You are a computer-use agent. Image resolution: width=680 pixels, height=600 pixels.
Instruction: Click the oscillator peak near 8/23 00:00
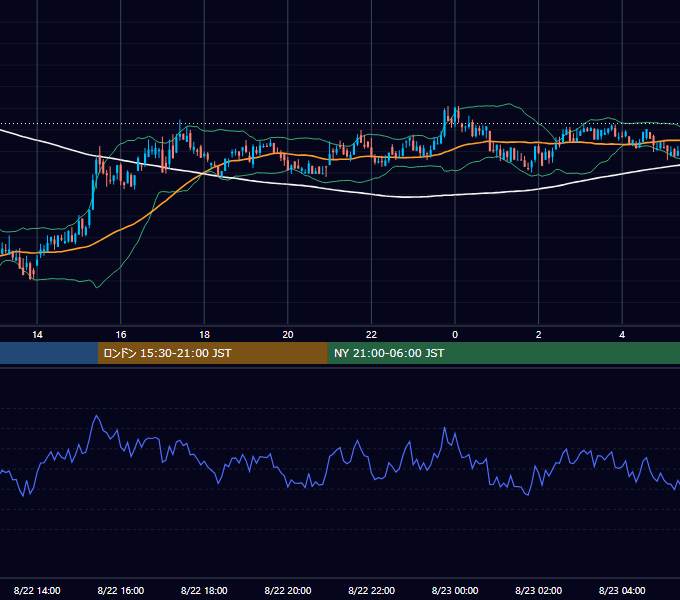tap(445, 428)
